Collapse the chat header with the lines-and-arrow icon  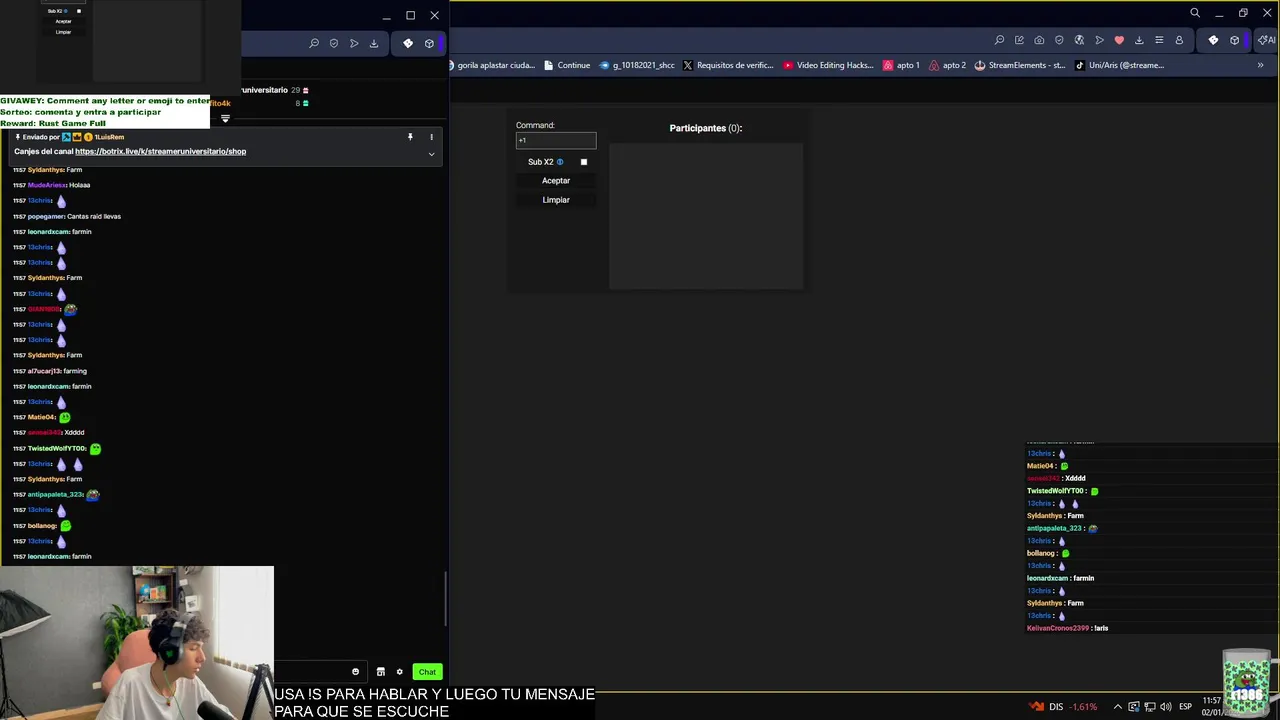tap(225, 118)
